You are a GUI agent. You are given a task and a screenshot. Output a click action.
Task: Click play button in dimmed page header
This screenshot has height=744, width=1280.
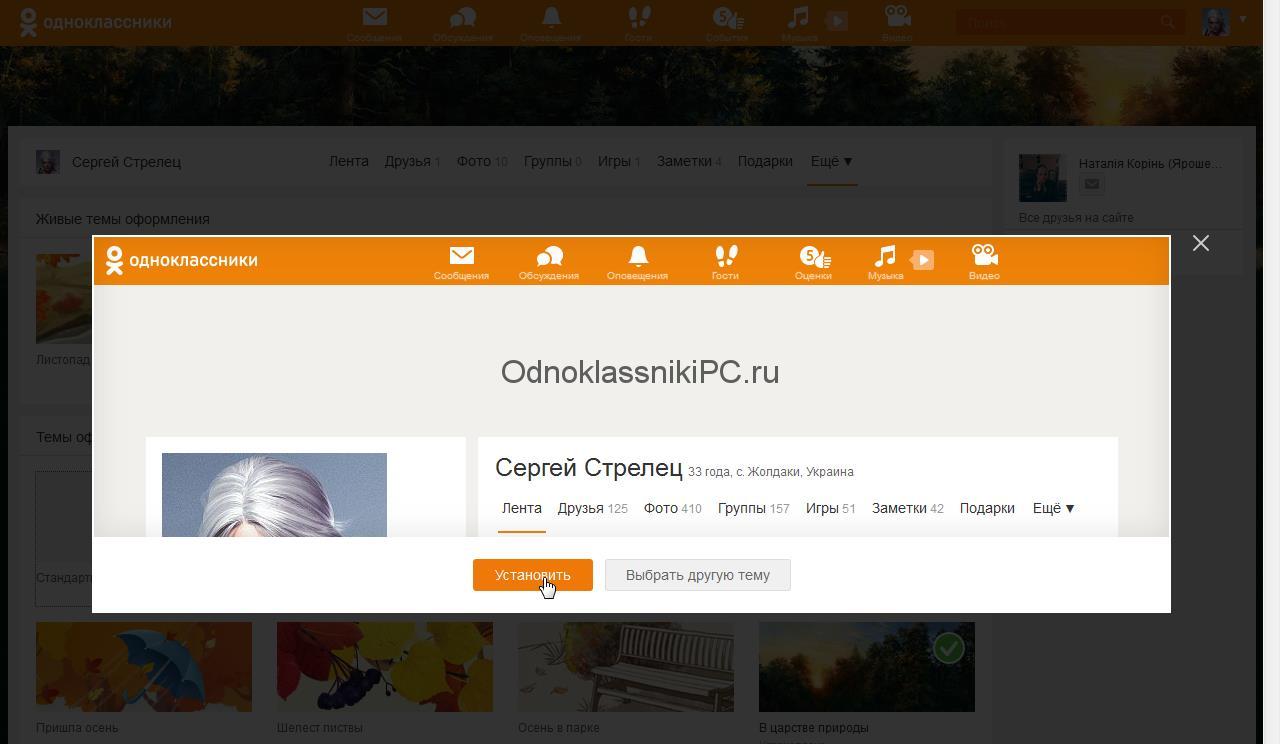(x=836, y=21)
